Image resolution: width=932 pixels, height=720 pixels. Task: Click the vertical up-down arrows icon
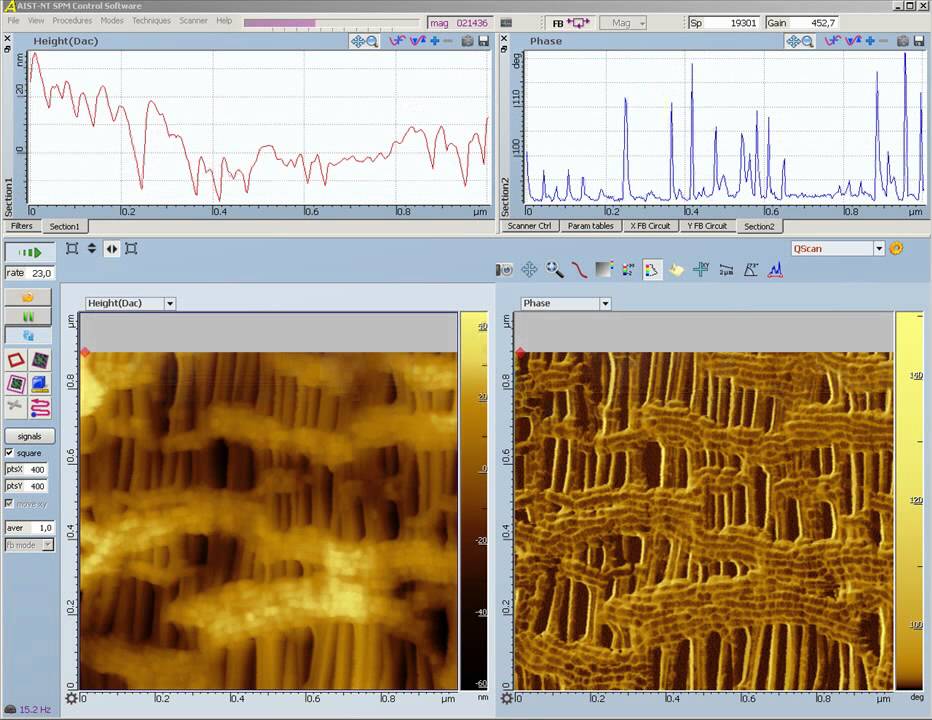(92, 249)
